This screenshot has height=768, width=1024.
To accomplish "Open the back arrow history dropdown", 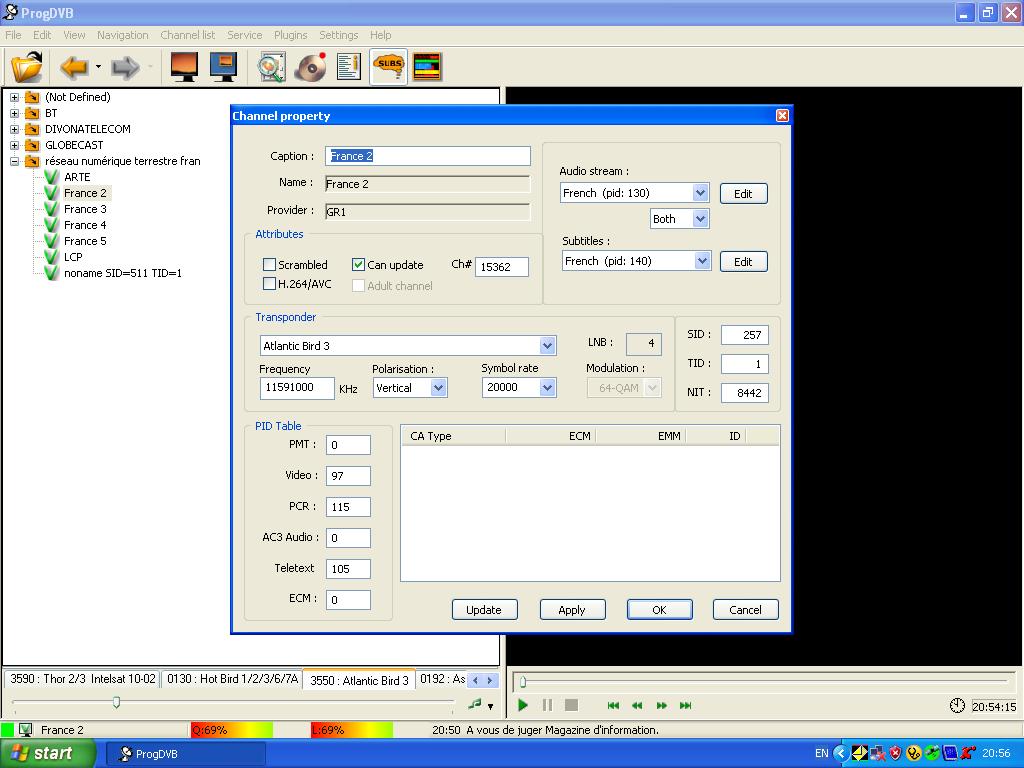I will pos(98,67).
